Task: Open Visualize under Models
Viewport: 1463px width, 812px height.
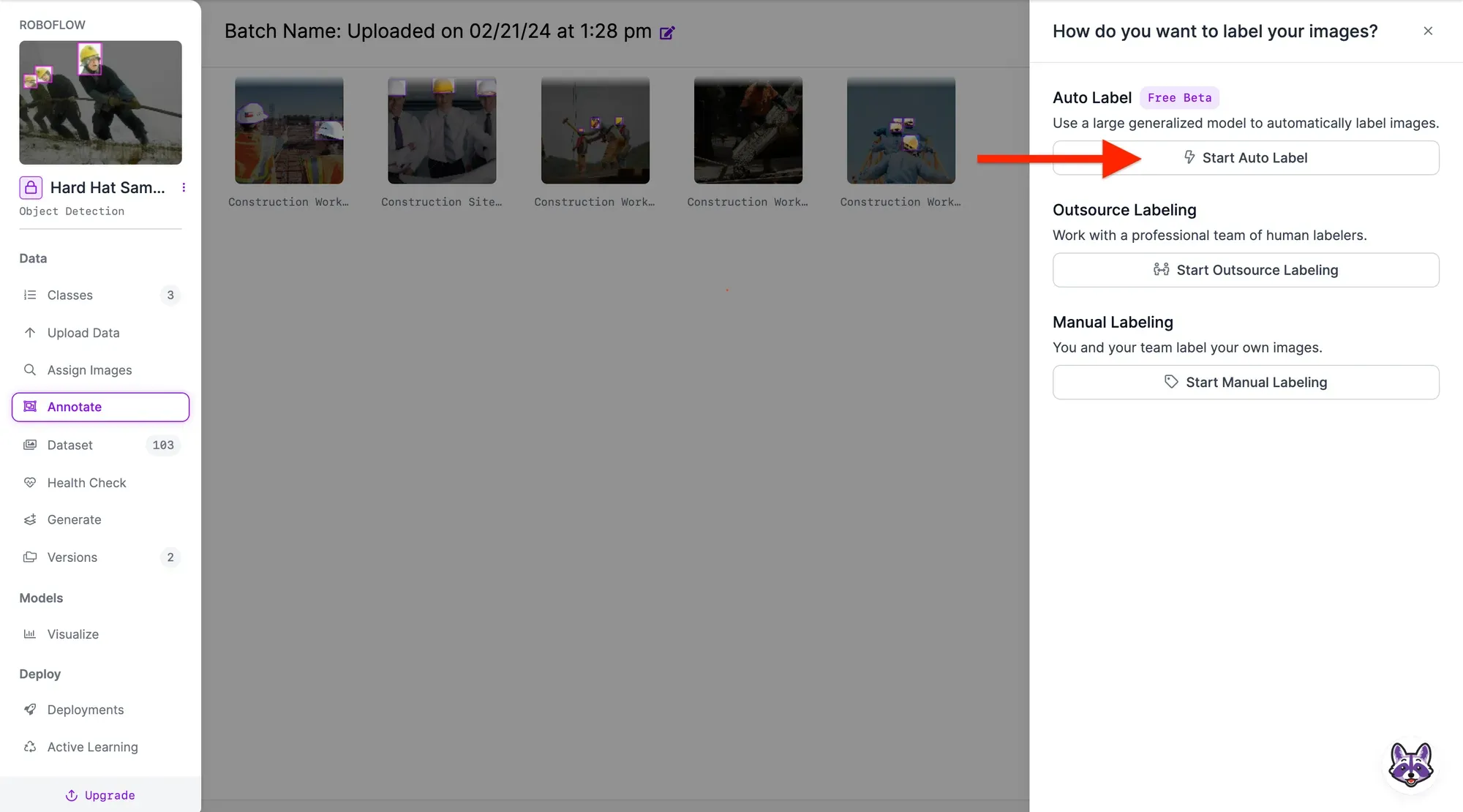Action: pyautogui.click(x=72, y=634)
